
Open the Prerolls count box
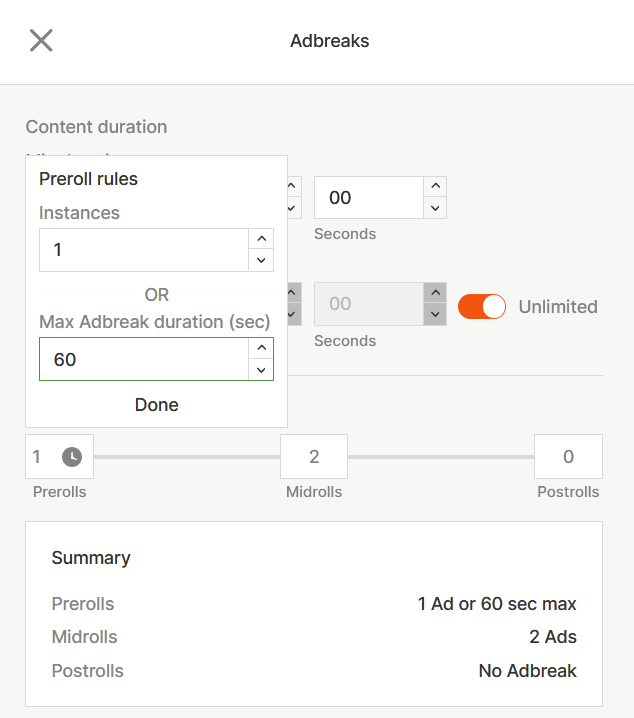(40, 457)
